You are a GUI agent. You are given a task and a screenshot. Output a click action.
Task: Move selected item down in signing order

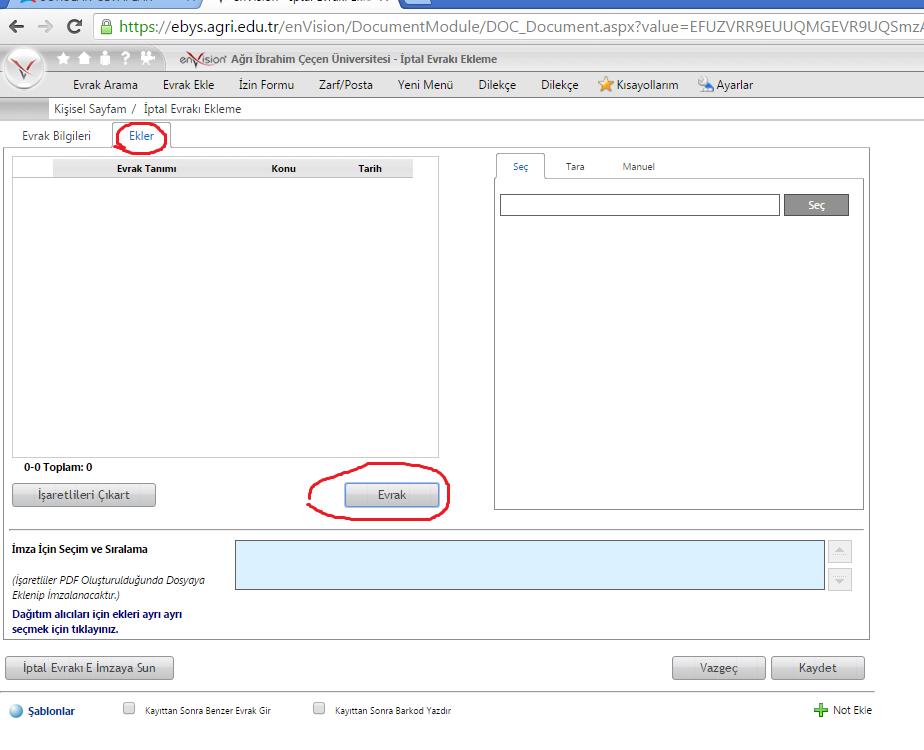click(840, 579)
